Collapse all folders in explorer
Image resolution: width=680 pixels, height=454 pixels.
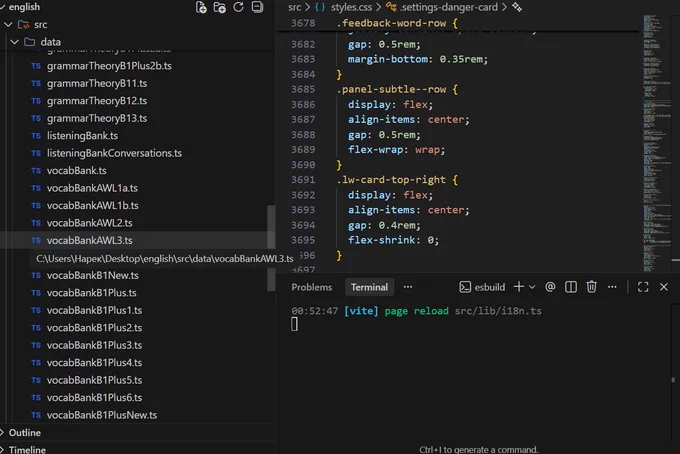(257, 7)
